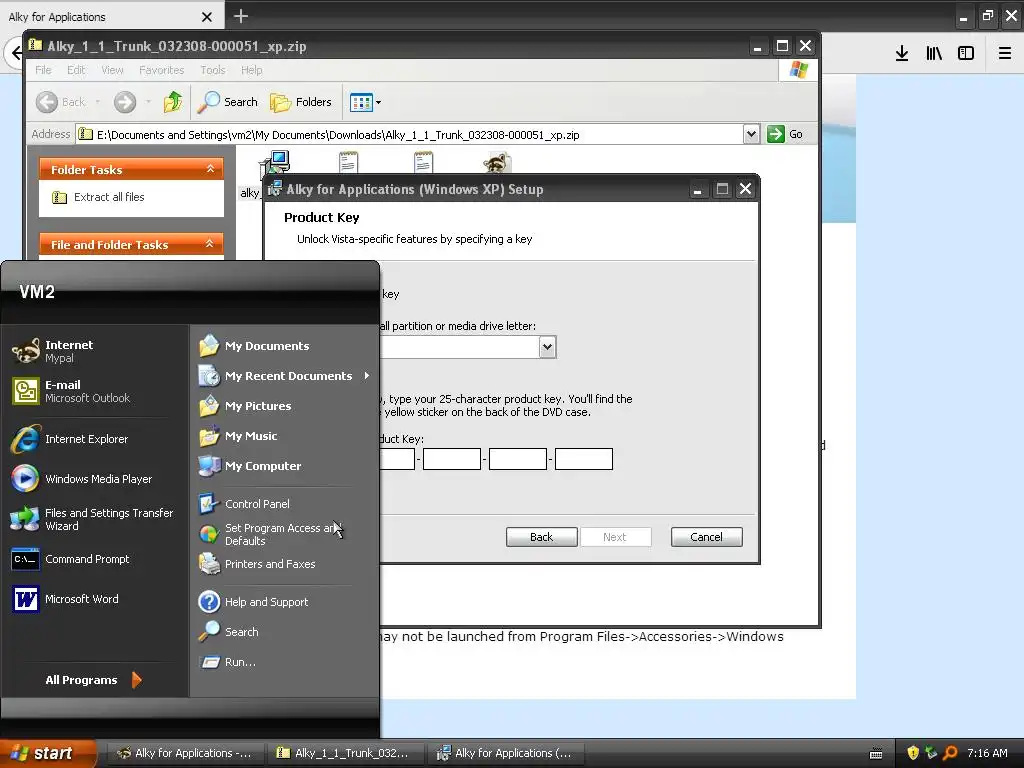Image resolution: width=1024 pixels, height=768 pixels.
Task: Switch to Alky for Applications browser taskbar item
Action: [x=185, y=753]
